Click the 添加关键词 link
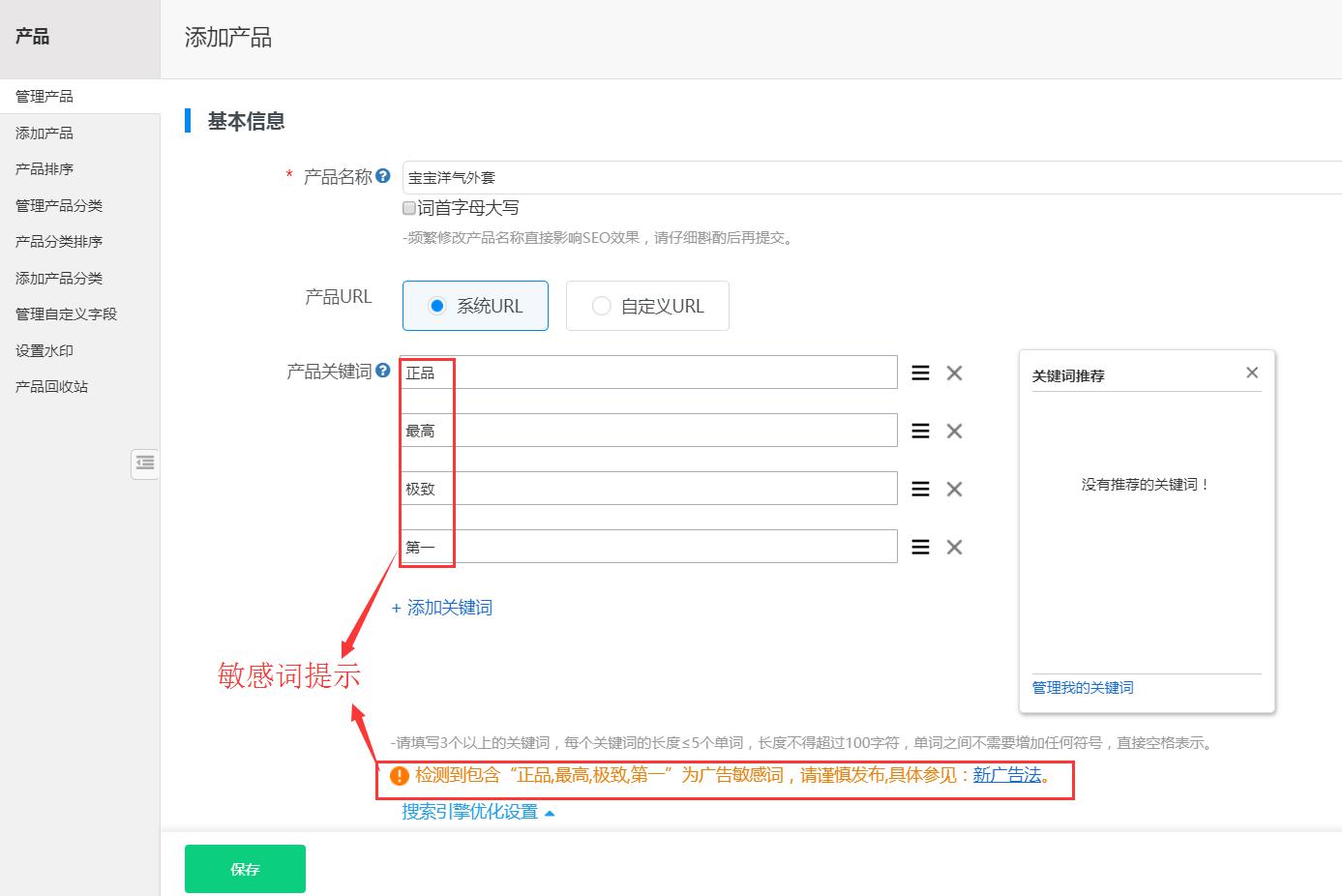Image resolution: width=1342 pixels, height=896 pixels. pyautogui.click(x=442, y=608)
